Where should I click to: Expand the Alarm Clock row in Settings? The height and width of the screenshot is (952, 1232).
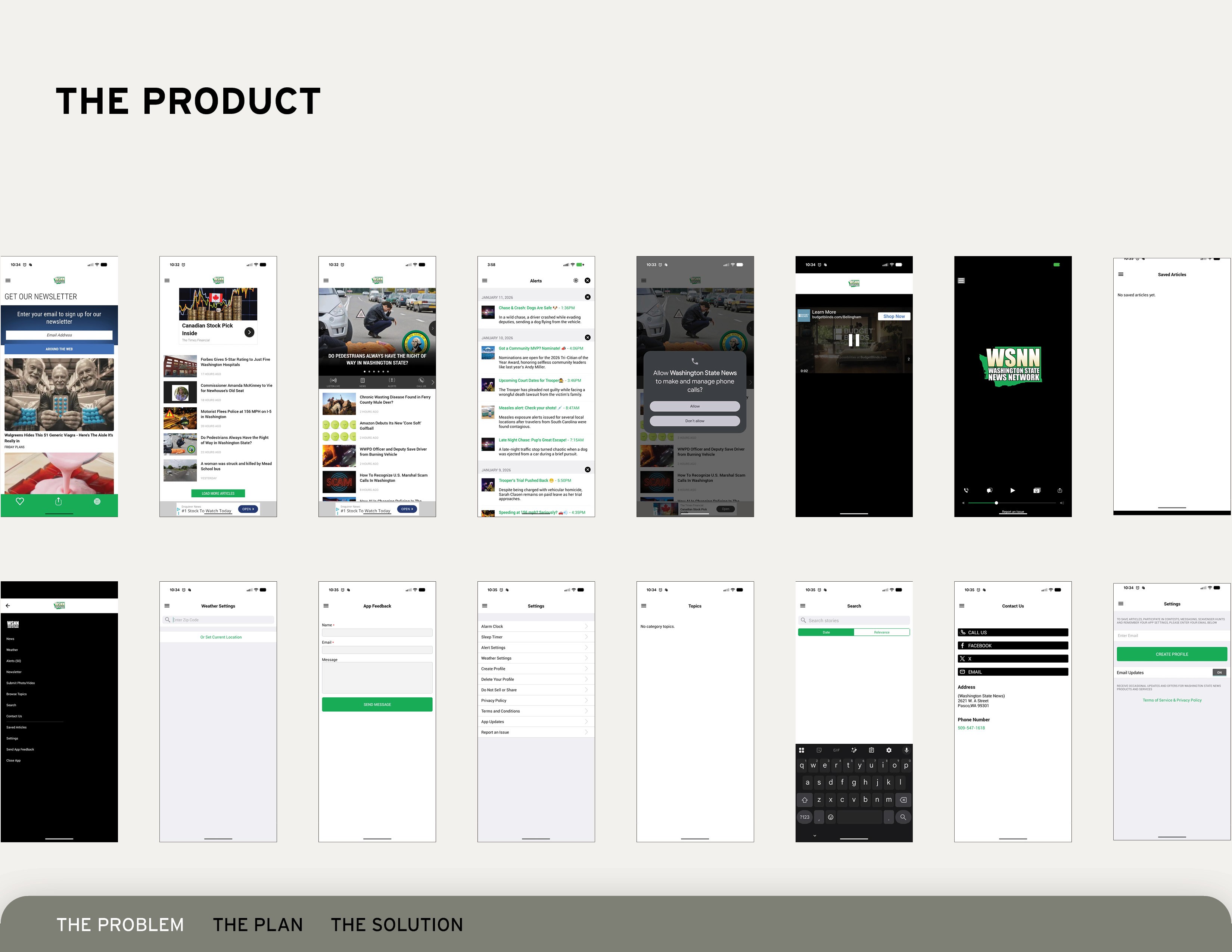pyautogui.click(x=535, y=626)
